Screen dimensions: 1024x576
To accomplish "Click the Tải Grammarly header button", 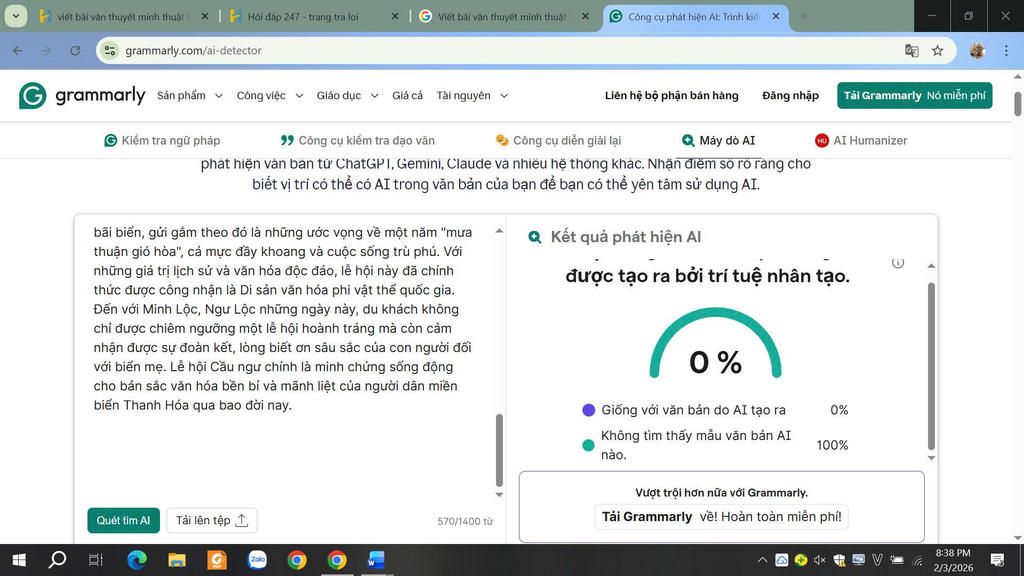I will [x=914, y=95].
